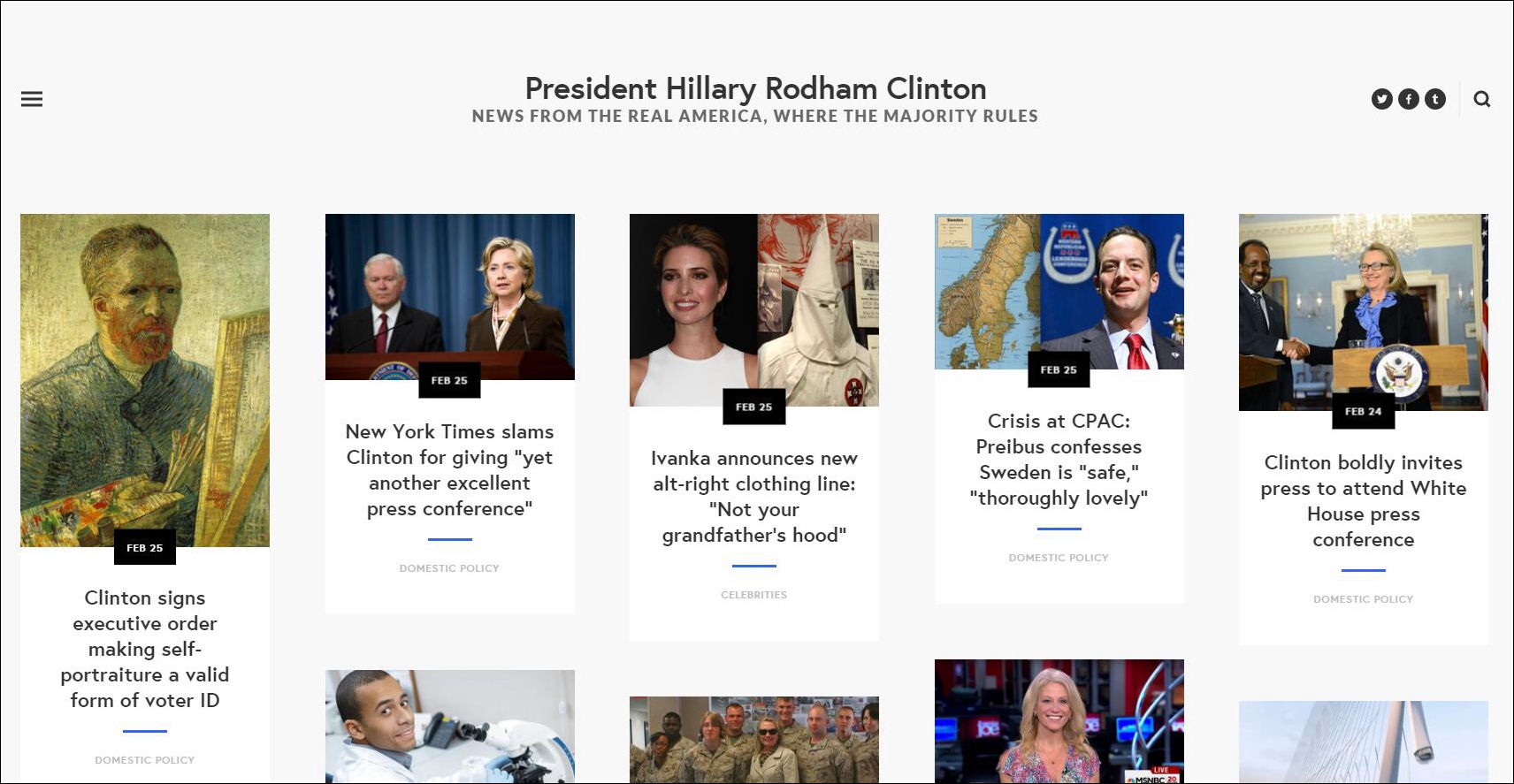Open the soldiers group photo thumbnail
The width and height of the screenshot is (1514, 784).
click(x=754, y=740)
